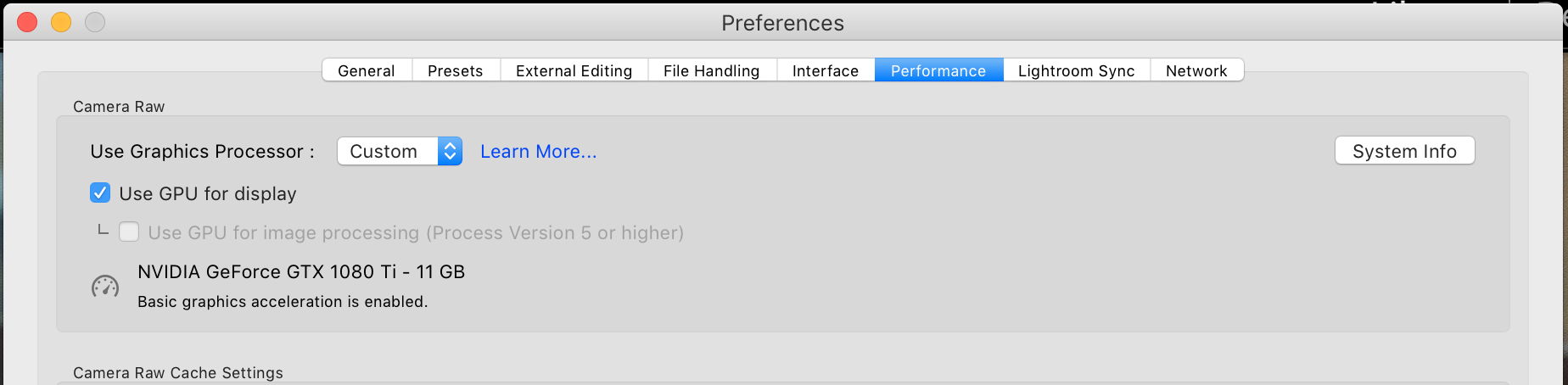Switch to the Network tab
This screenshot has width=1568, height=385.
point(1196,70)
